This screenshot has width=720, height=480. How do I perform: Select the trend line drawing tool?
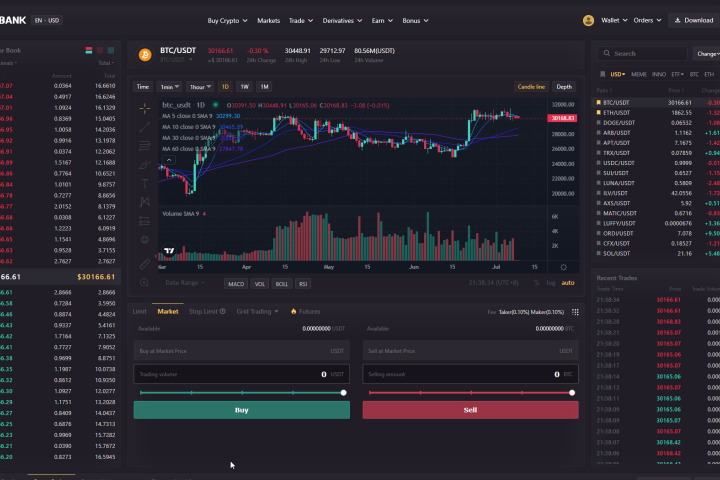(x=145, y=127)
